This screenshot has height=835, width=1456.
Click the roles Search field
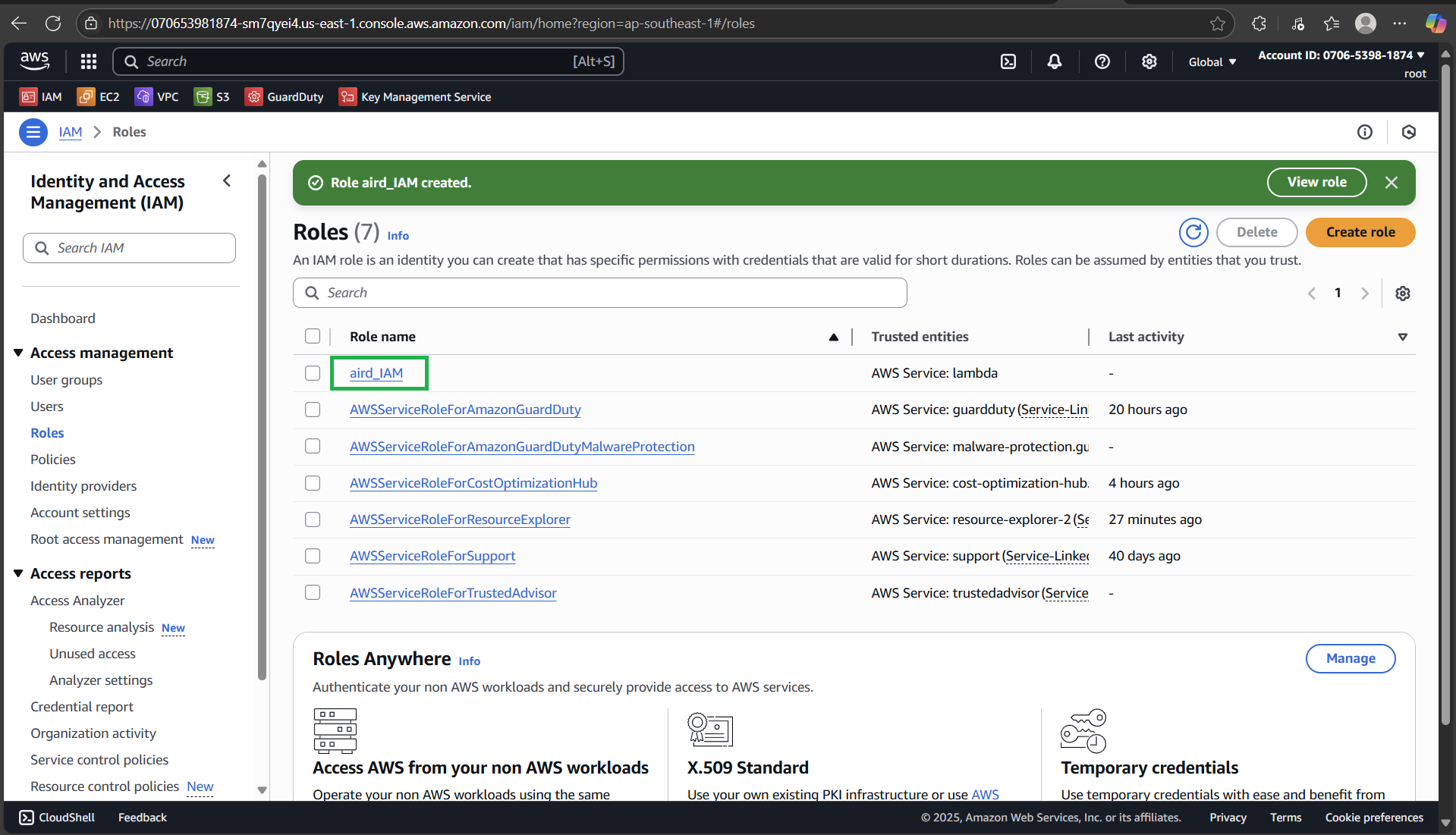tap(600, 293)
